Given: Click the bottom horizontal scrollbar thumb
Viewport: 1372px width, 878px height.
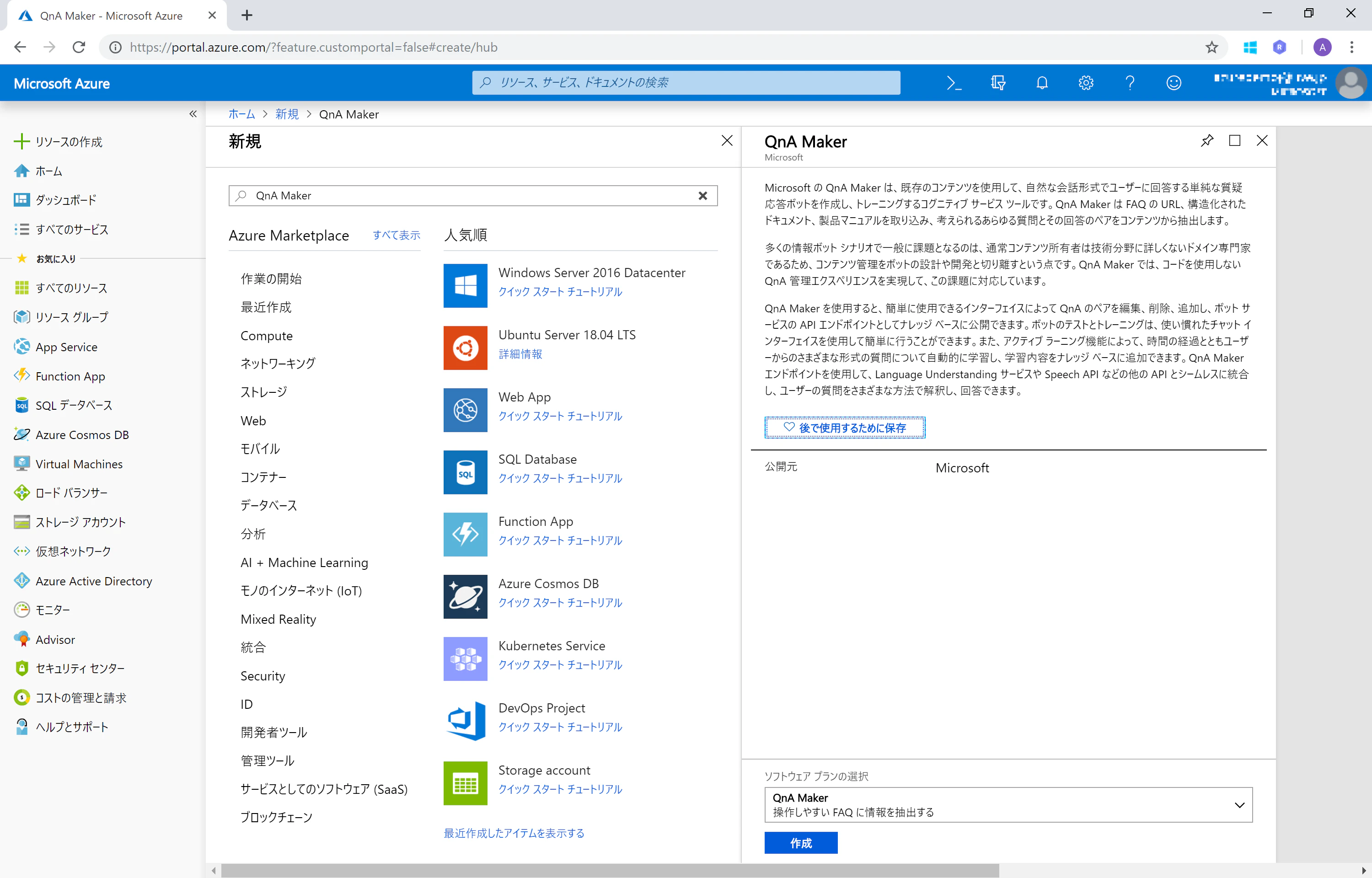Looking at the screenshot, I should point(609,870).
